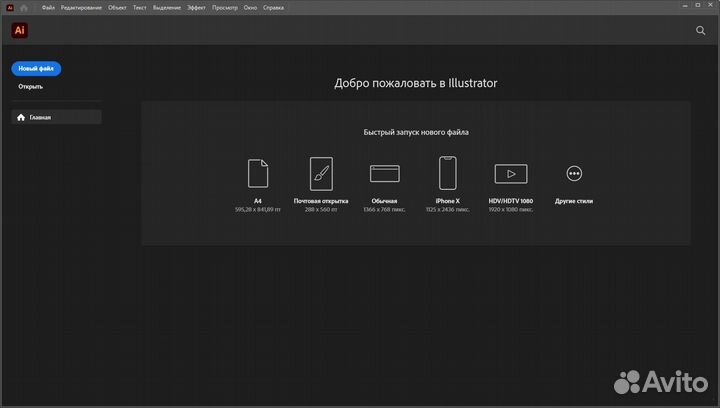Open the Просмотр menu

tap(225, 8)
